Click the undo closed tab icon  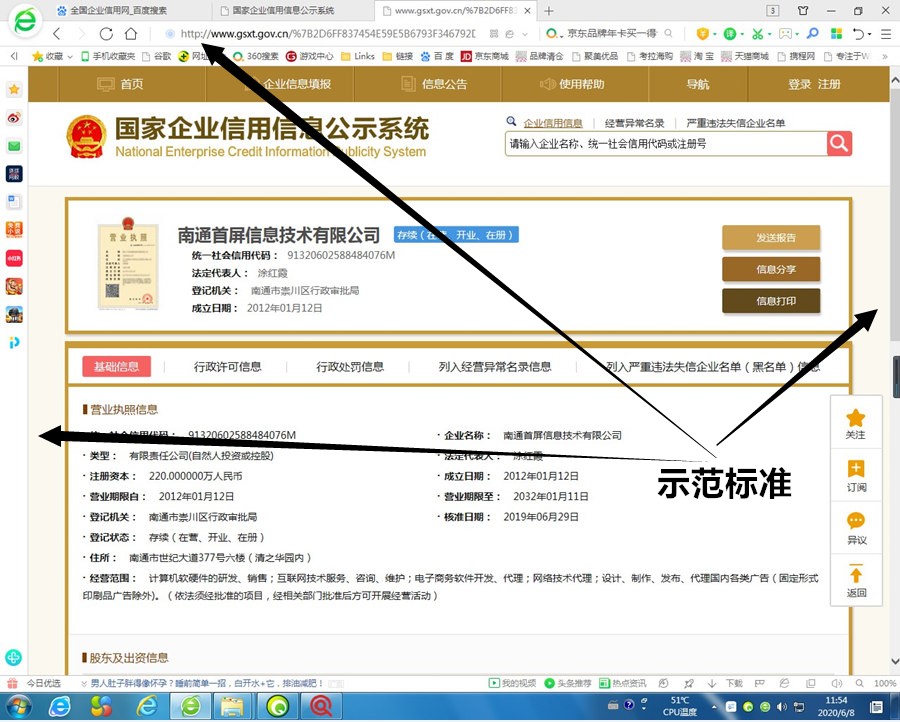click(x=859, y=34)
